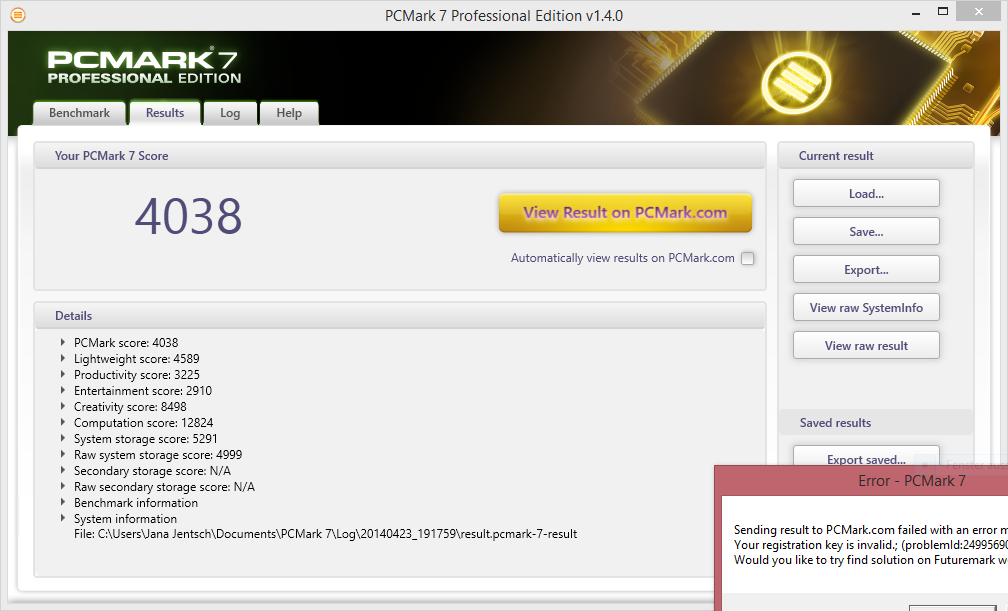Image resolution: width=1008 pixels, height=611 pixels.
Task: Click the Saved results header
Action: click(835, 423)
